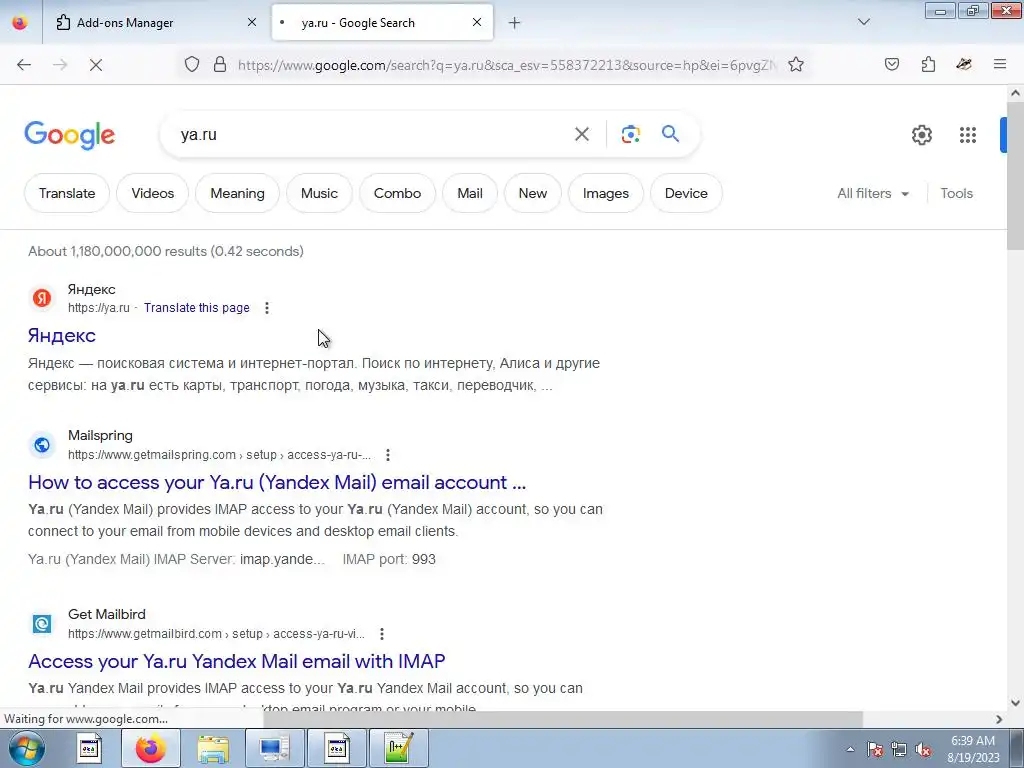Select the Meaning filter chip

coord(237,193)
